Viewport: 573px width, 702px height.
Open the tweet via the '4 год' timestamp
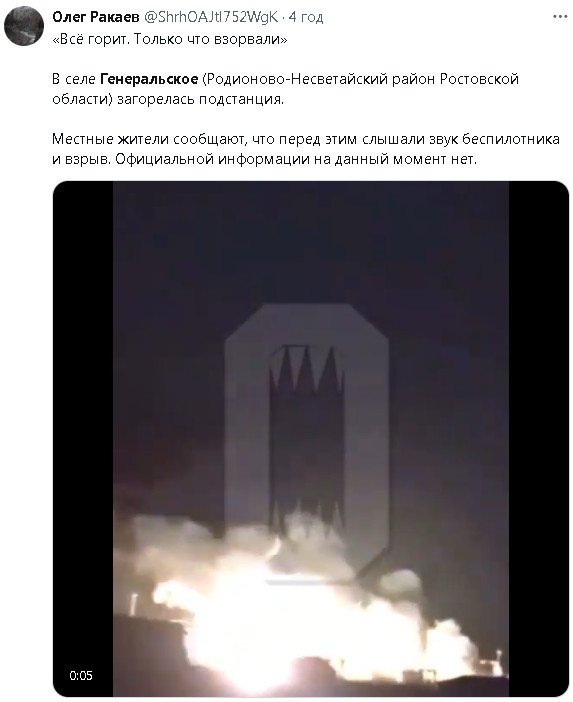[x=306, y=17]
